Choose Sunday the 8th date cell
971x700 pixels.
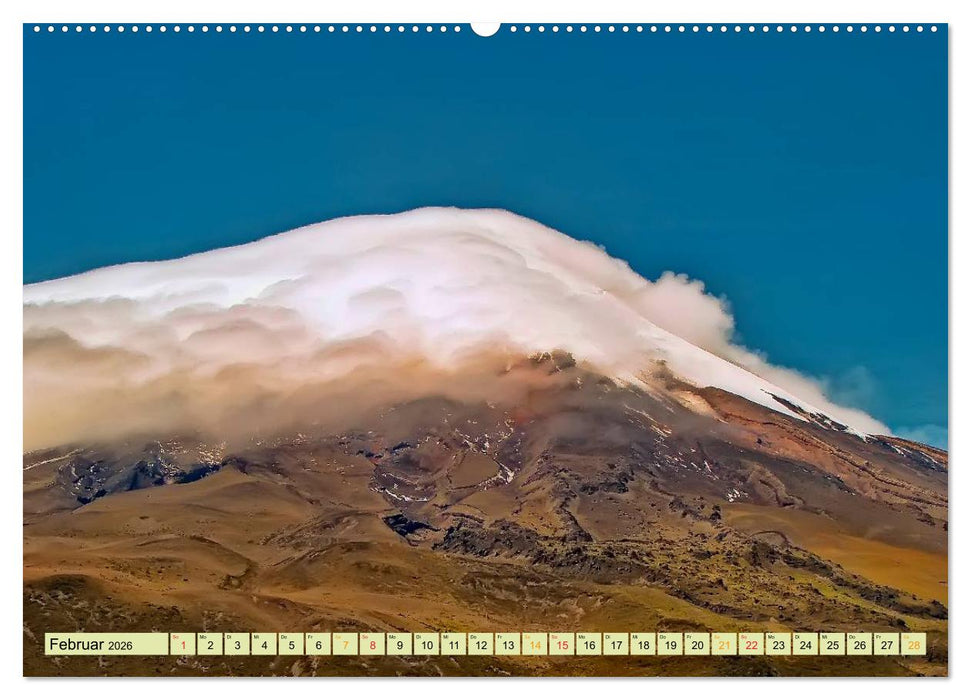click(372, 644)
